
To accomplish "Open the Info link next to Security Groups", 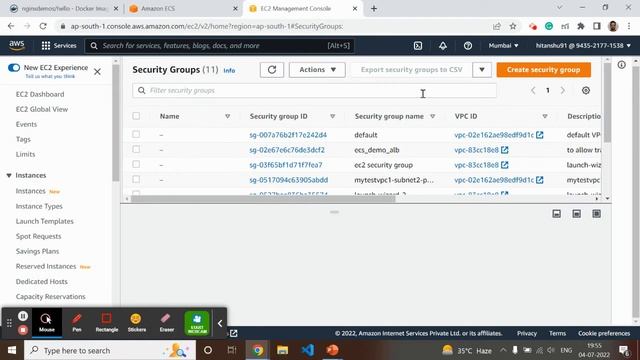I will pos(229,71).
